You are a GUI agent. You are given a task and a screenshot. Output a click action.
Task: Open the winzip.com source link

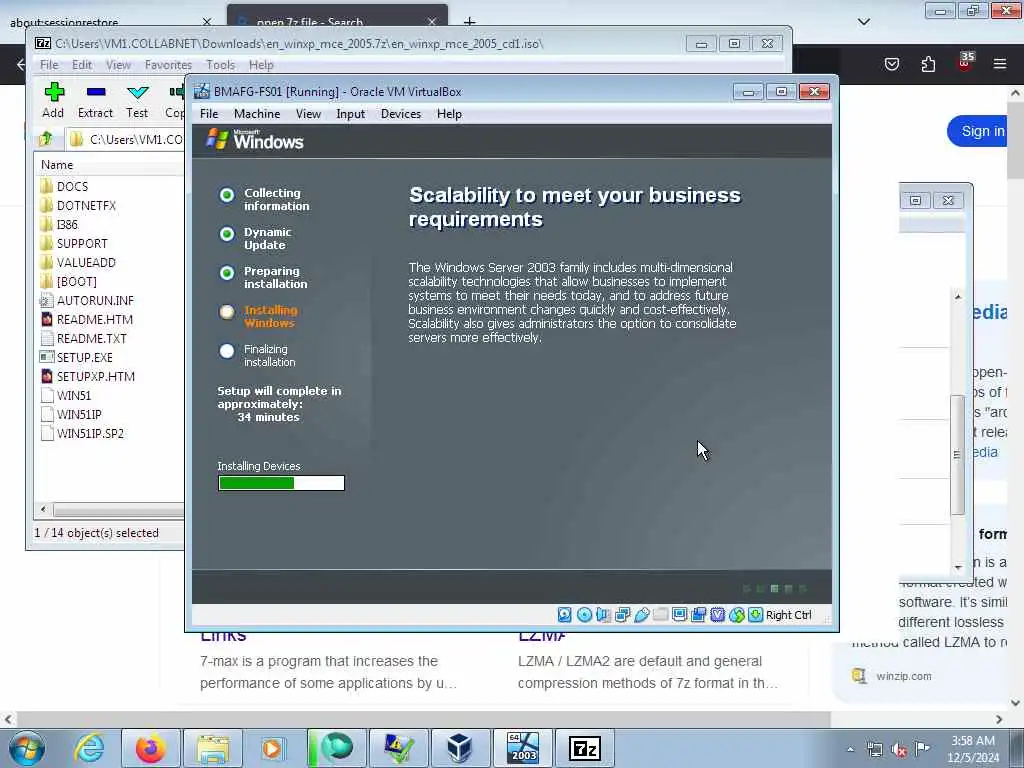pyautogui.click(x=904, y=677)
